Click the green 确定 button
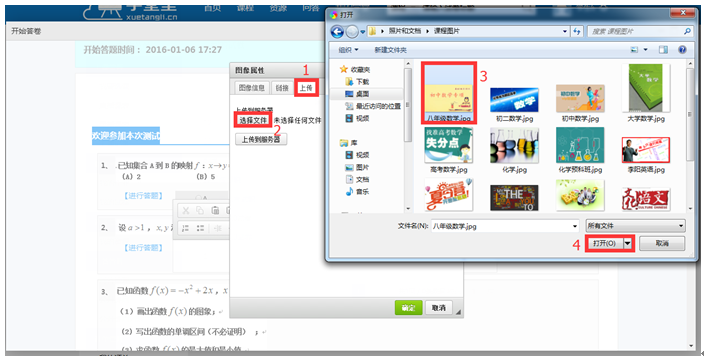Image resolution: width=704 pixels, height=360 pixels. click(x=408, y=308)
